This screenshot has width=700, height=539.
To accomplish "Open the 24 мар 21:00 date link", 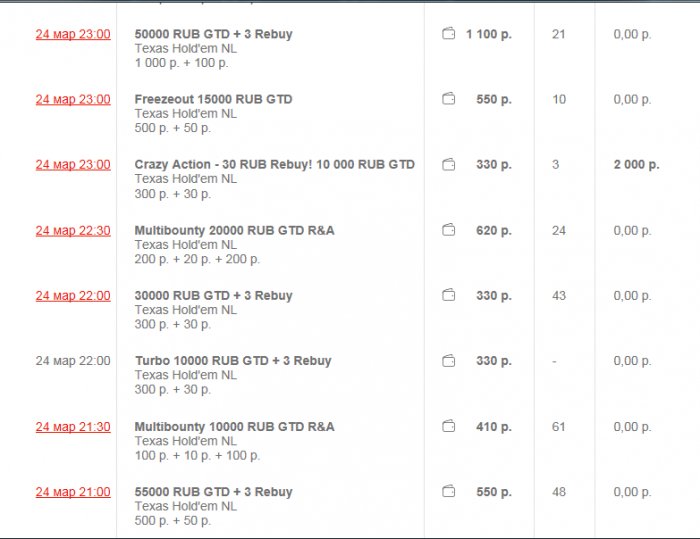I will pyautogui.click(x=73, y=492).
